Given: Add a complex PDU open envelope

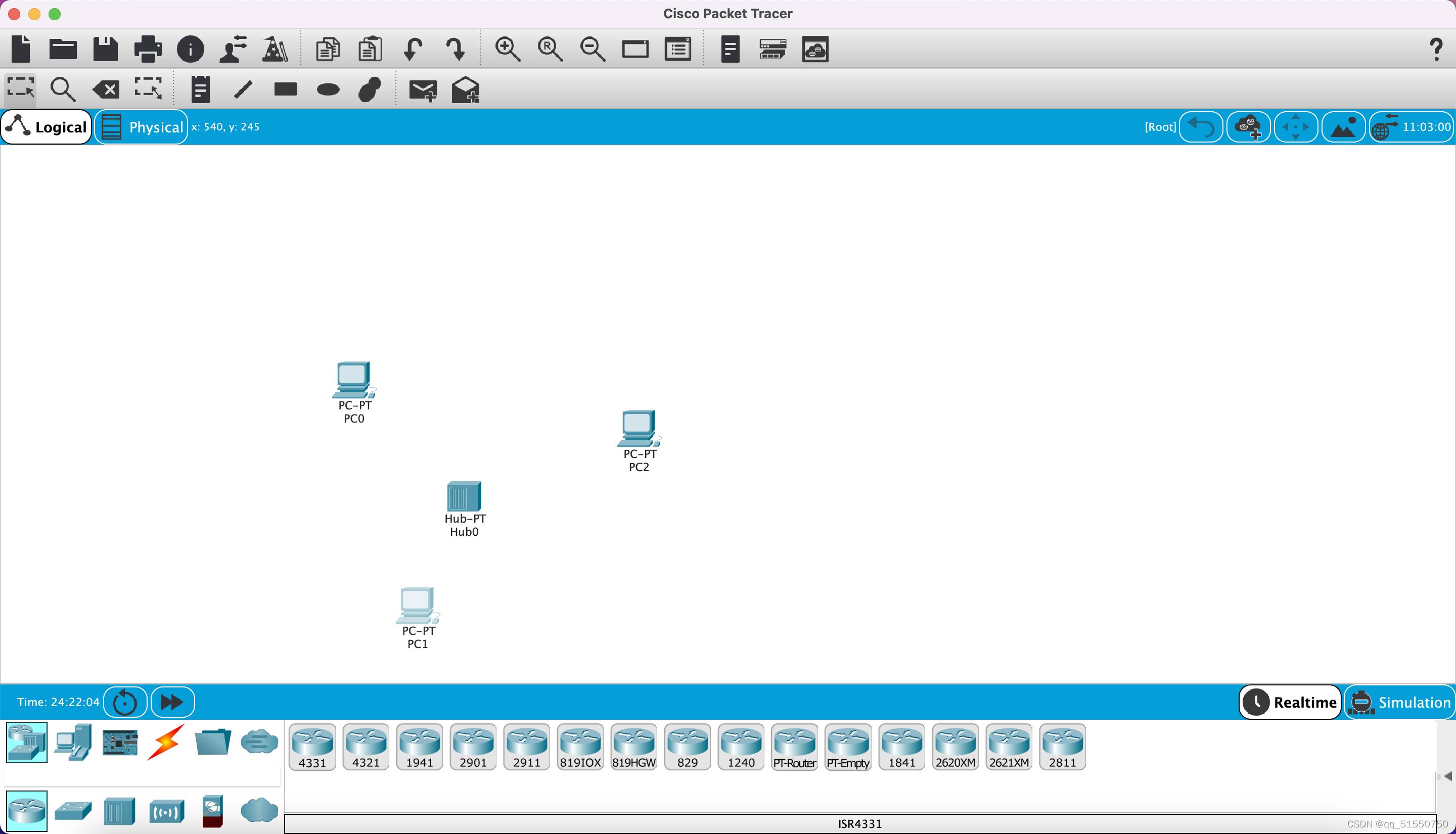Looking at the screenshot, I should pos(465,90).
